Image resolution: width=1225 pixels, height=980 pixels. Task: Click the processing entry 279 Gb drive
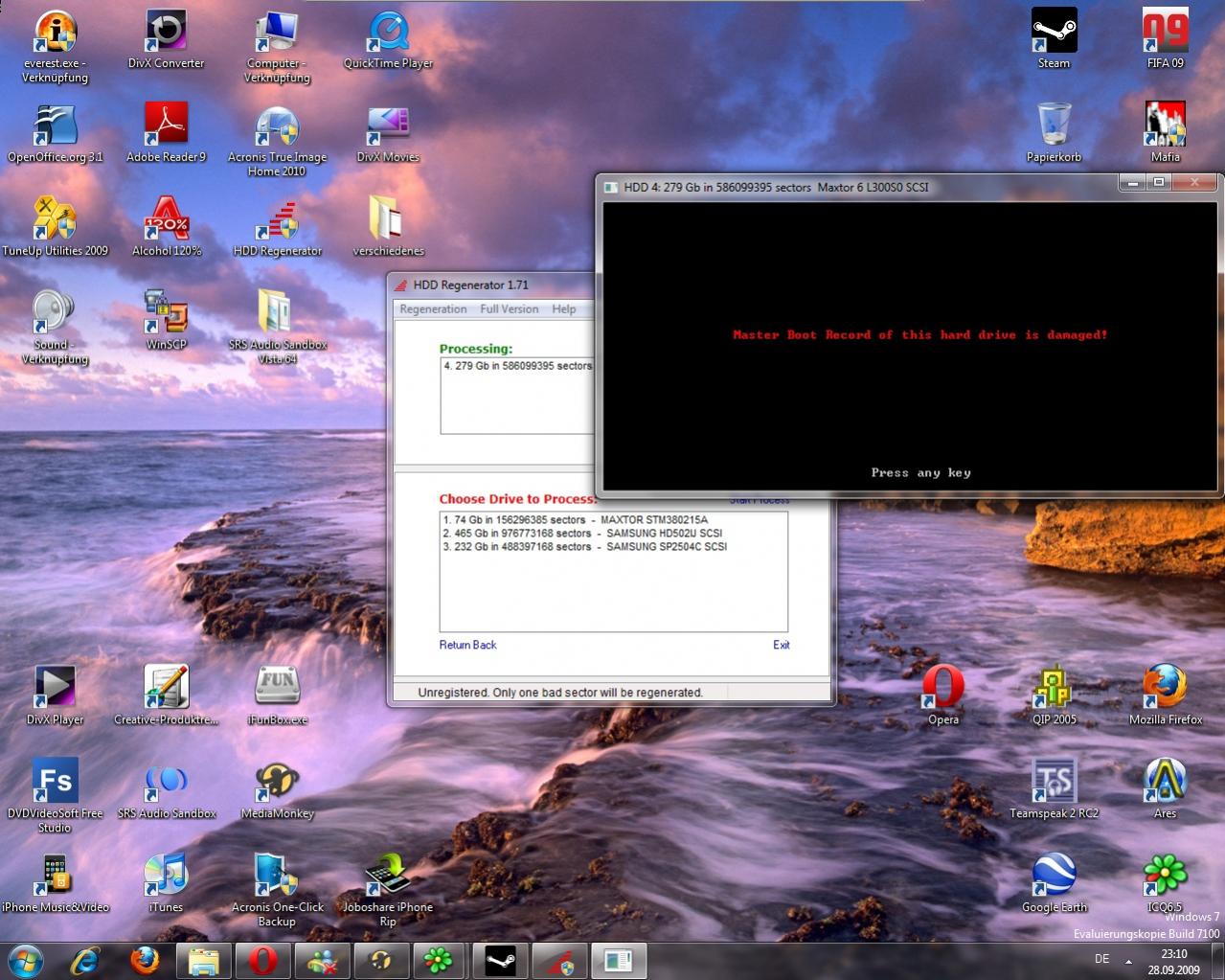click(517, 365)
